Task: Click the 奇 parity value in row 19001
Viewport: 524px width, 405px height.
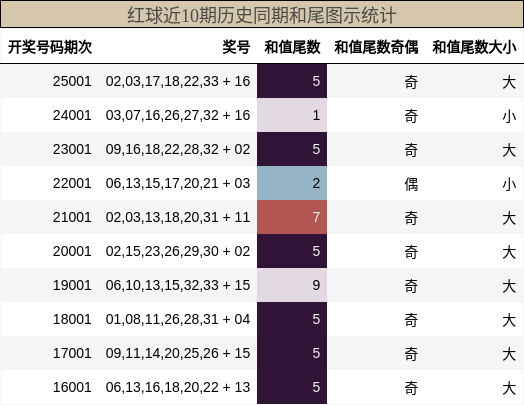Action: [411, 286]
